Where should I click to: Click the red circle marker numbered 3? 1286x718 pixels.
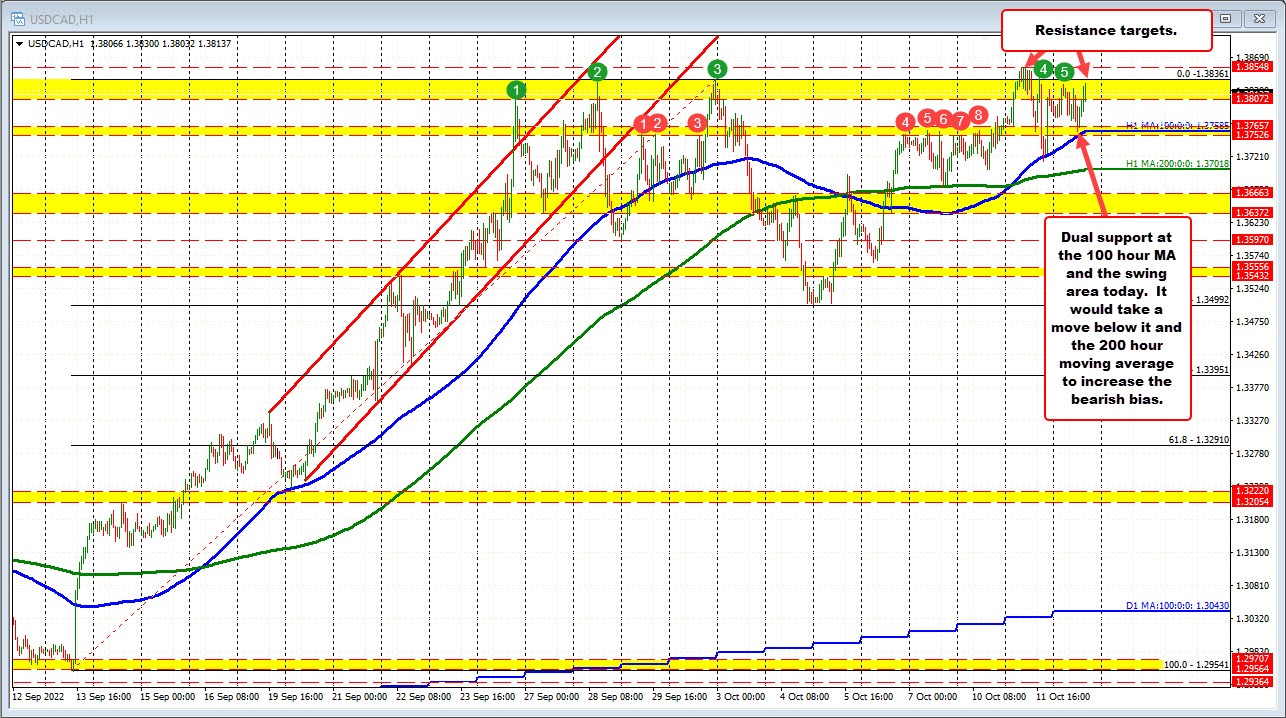697,122
